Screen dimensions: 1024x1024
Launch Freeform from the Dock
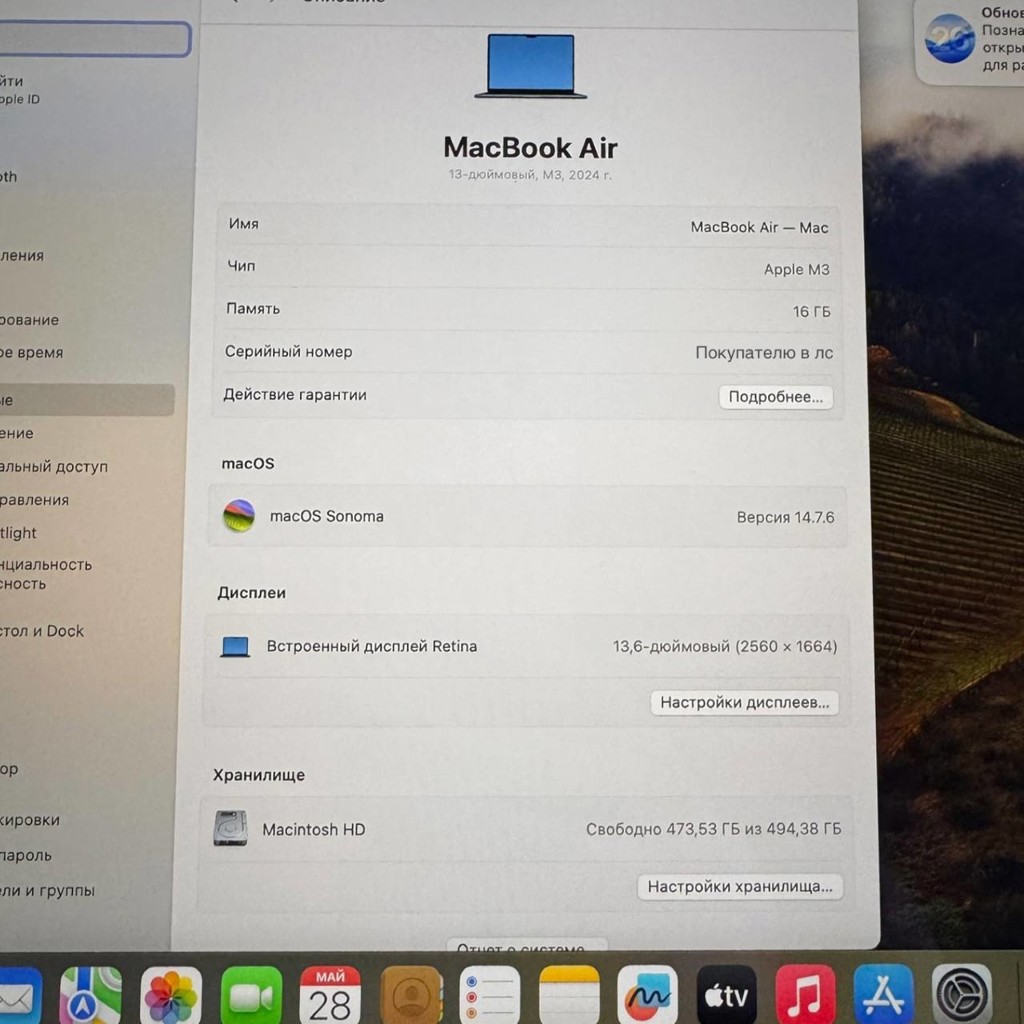(x=647, y=994)
